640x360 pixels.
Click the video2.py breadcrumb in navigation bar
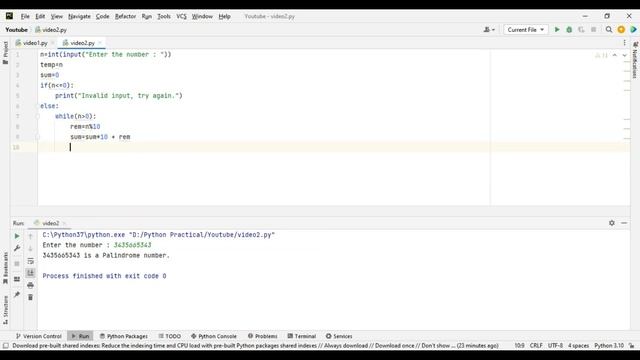(x=51, y=30)
